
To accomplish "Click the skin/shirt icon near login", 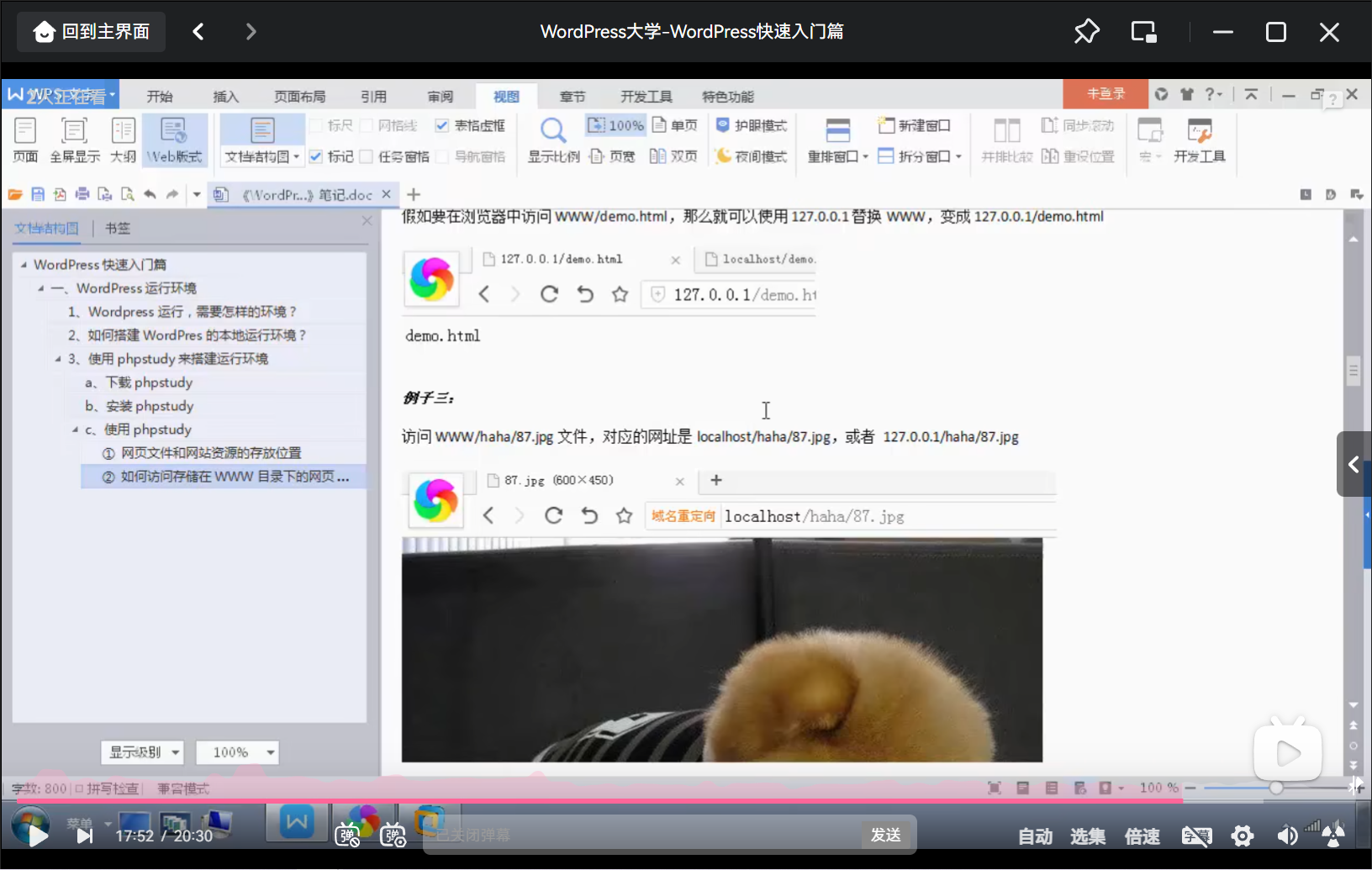I will tap(1187, 94).
